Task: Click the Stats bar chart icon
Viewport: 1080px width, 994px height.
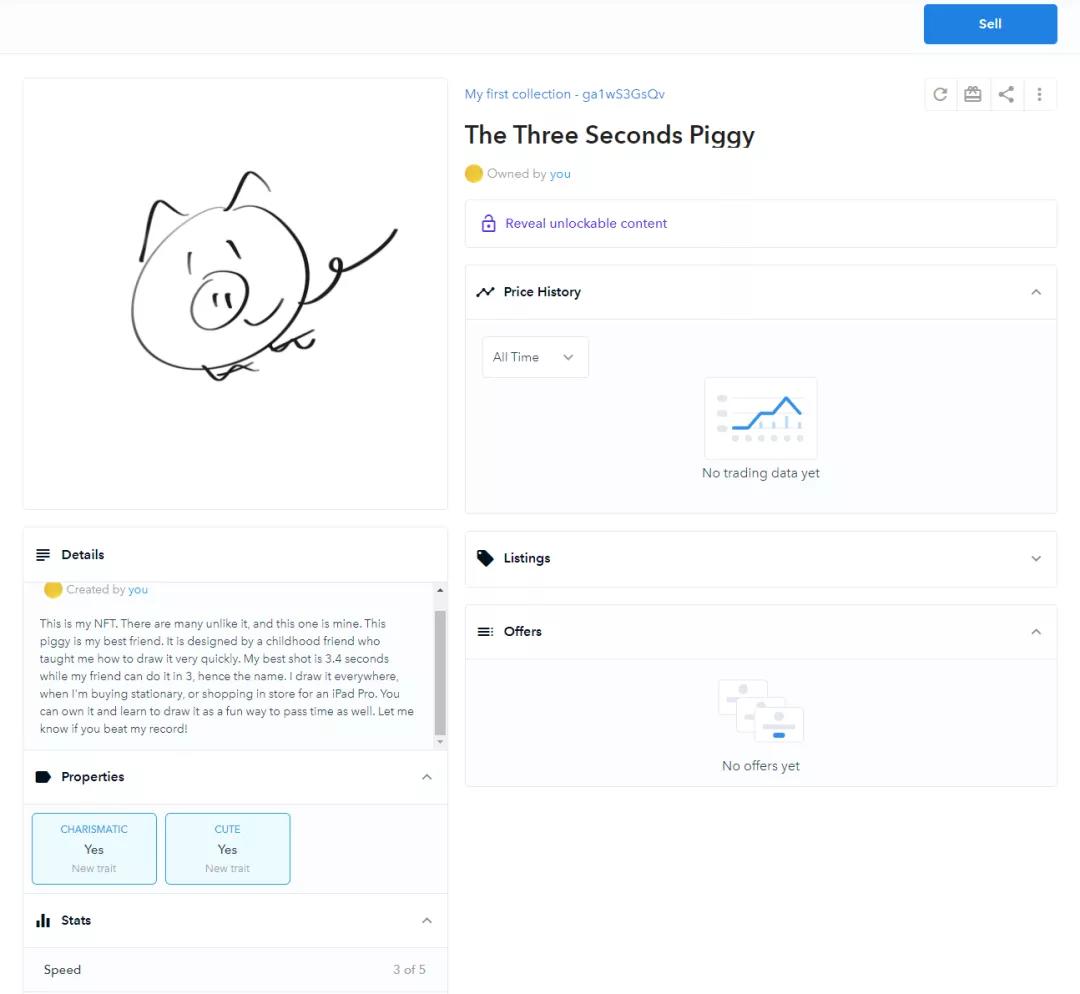Action: point(43,920)
